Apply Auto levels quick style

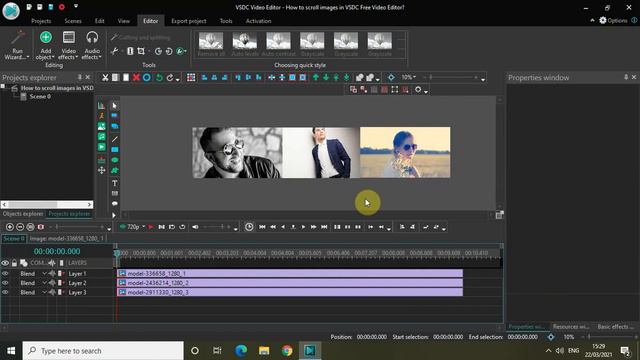(244, 44)
